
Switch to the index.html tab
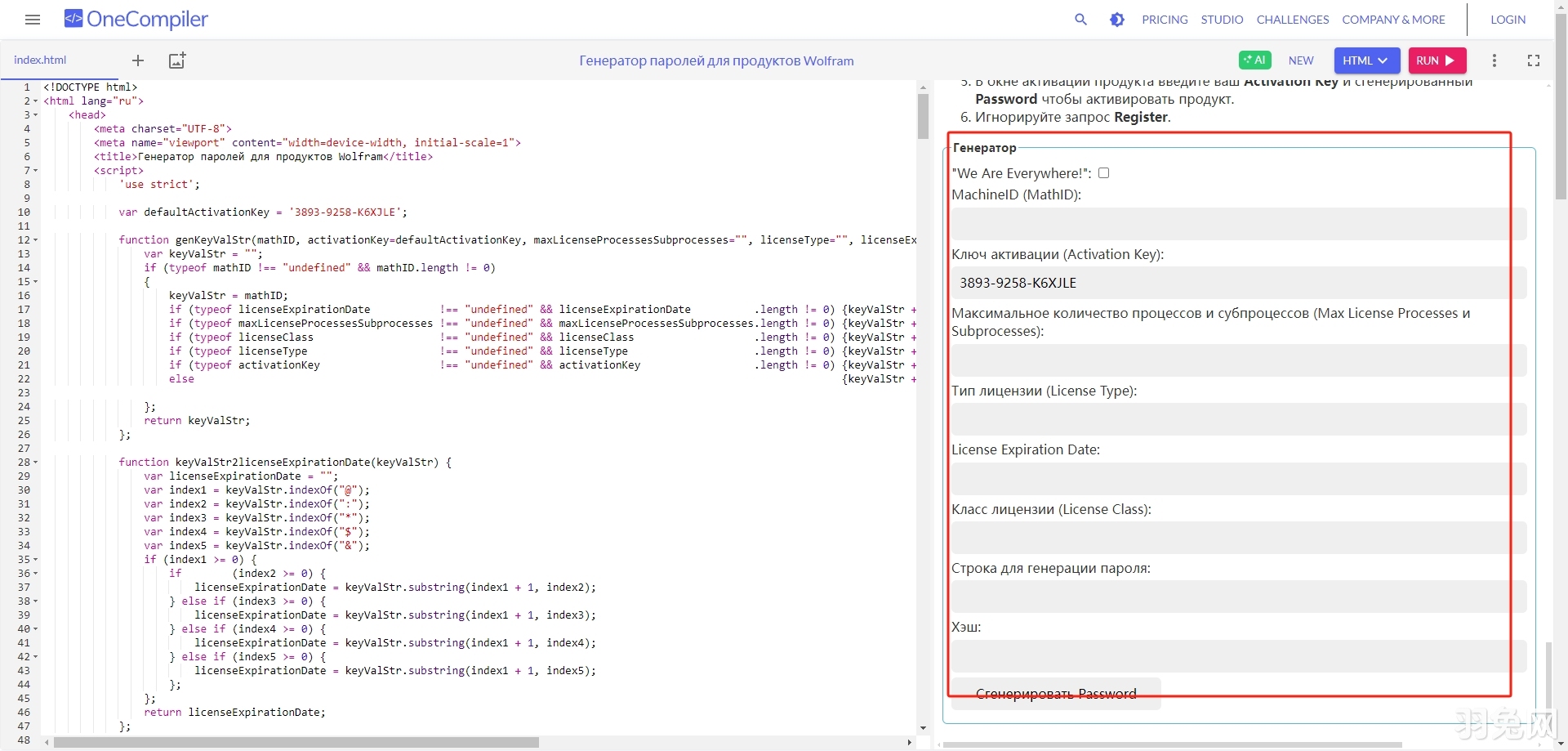[40, 60]
